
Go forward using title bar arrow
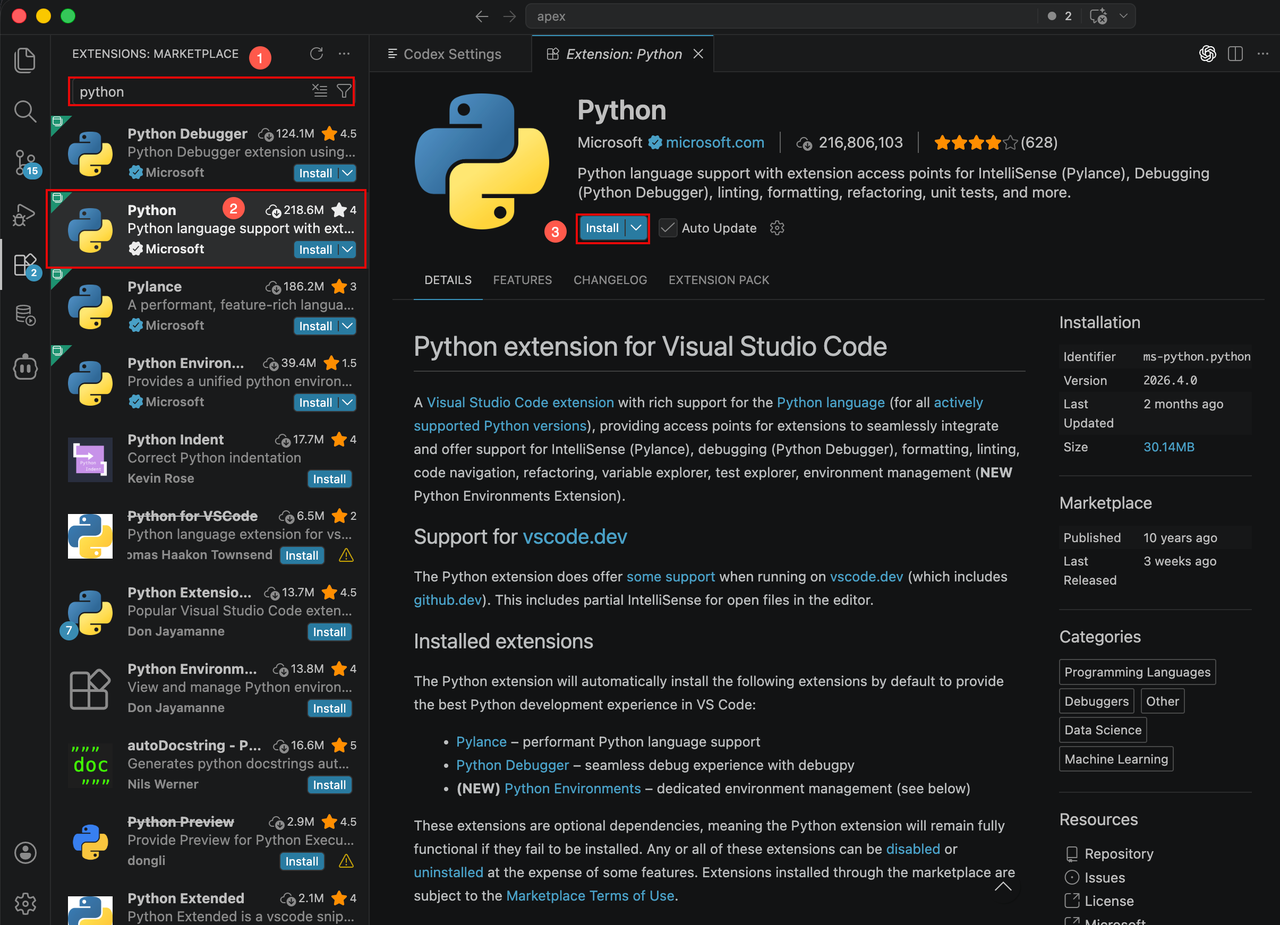510,16
